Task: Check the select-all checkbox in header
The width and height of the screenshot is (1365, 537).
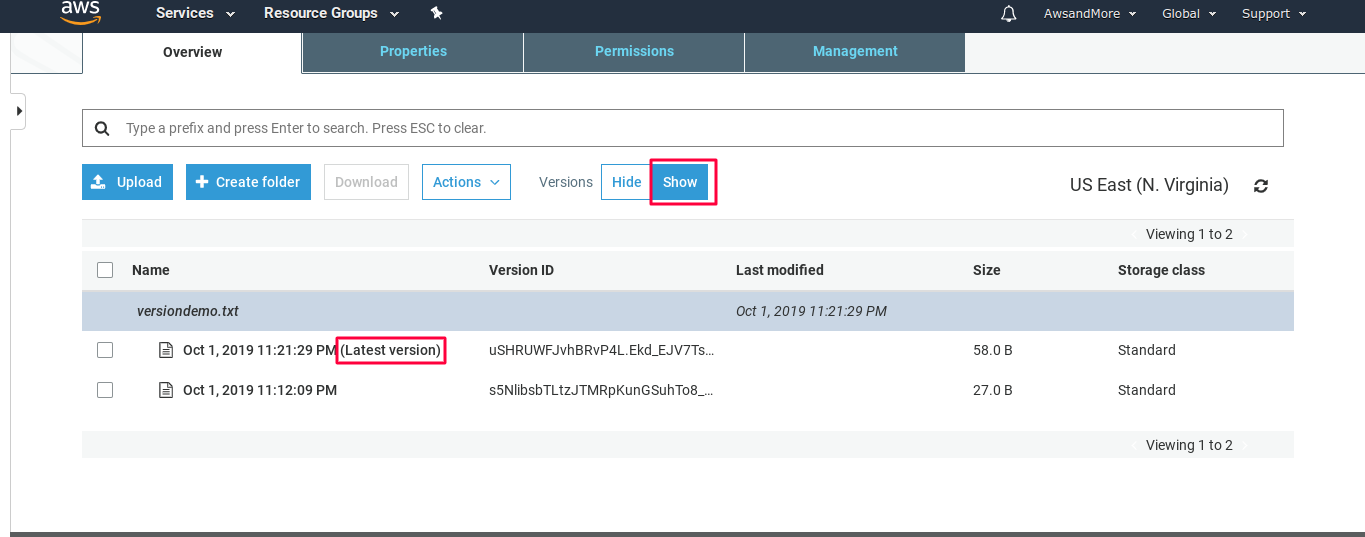Action: 105,270
